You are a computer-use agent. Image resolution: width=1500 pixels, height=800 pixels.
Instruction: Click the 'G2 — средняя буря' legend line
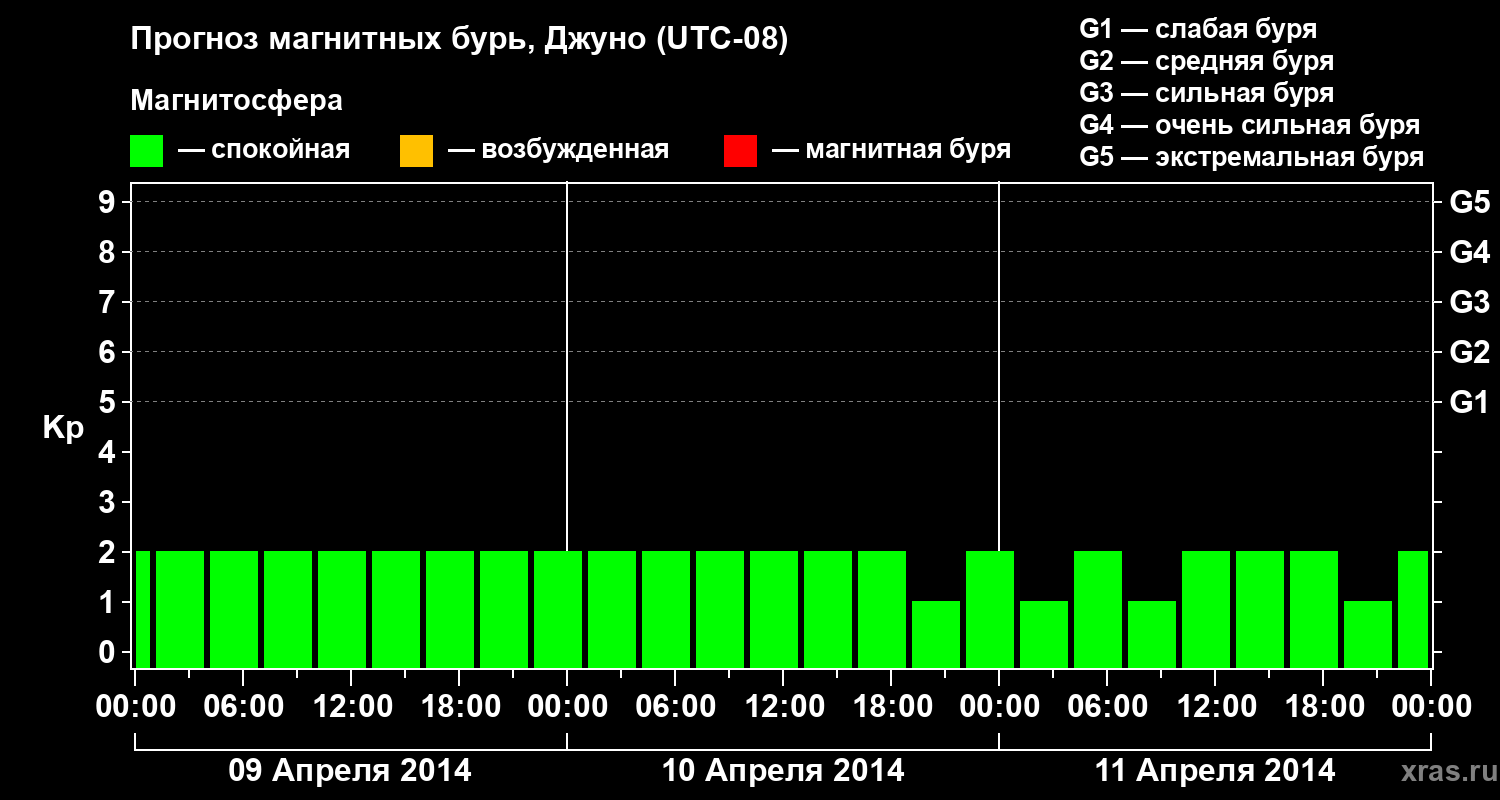tap(1206, 61)
